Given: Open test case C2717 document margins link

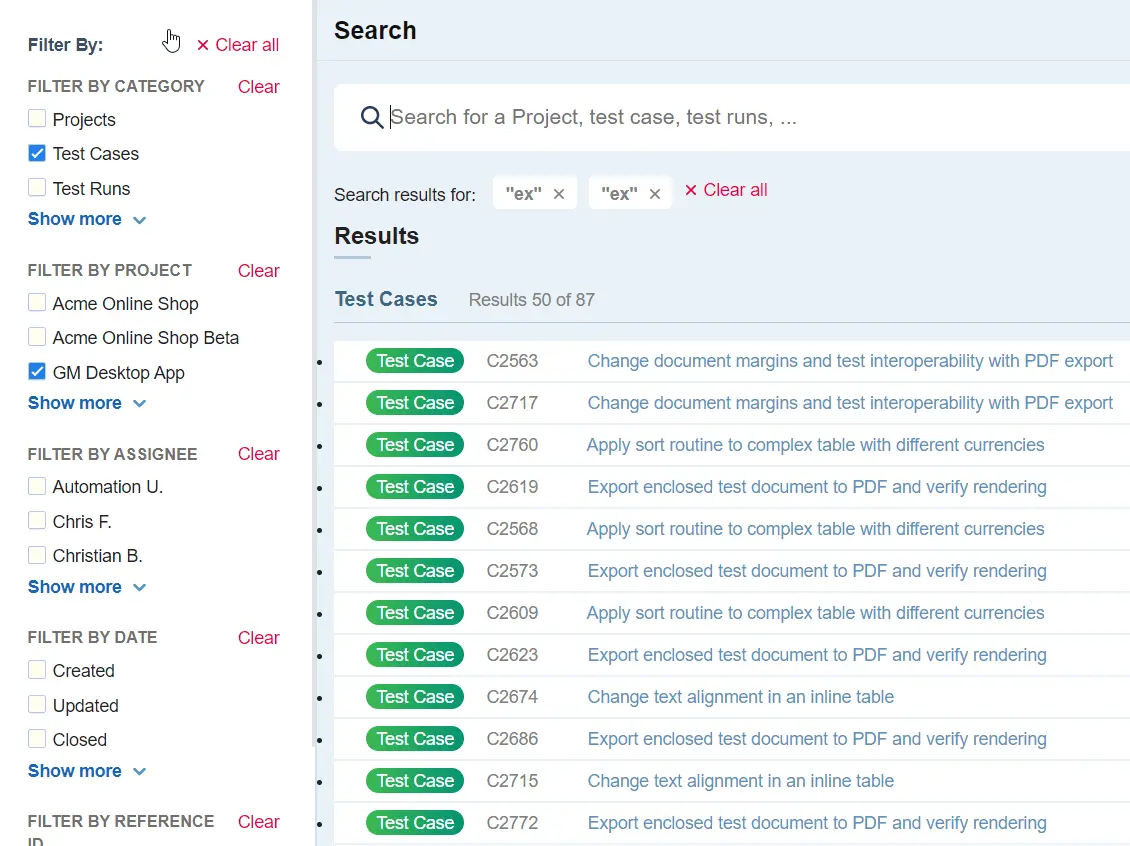Looking at the screenshot, I should click(850, 403).
